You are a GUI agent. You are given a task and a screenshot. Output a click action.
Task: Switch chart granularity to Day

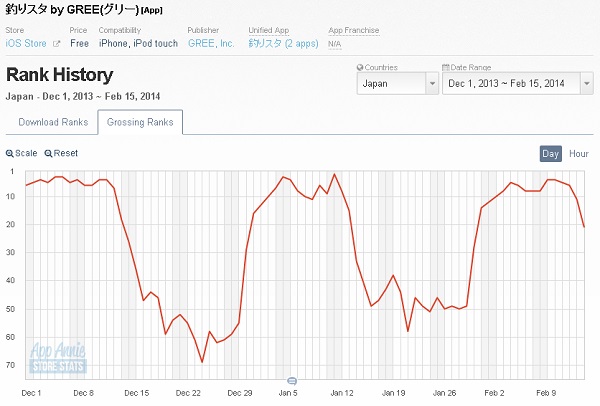tap(550, 153)
